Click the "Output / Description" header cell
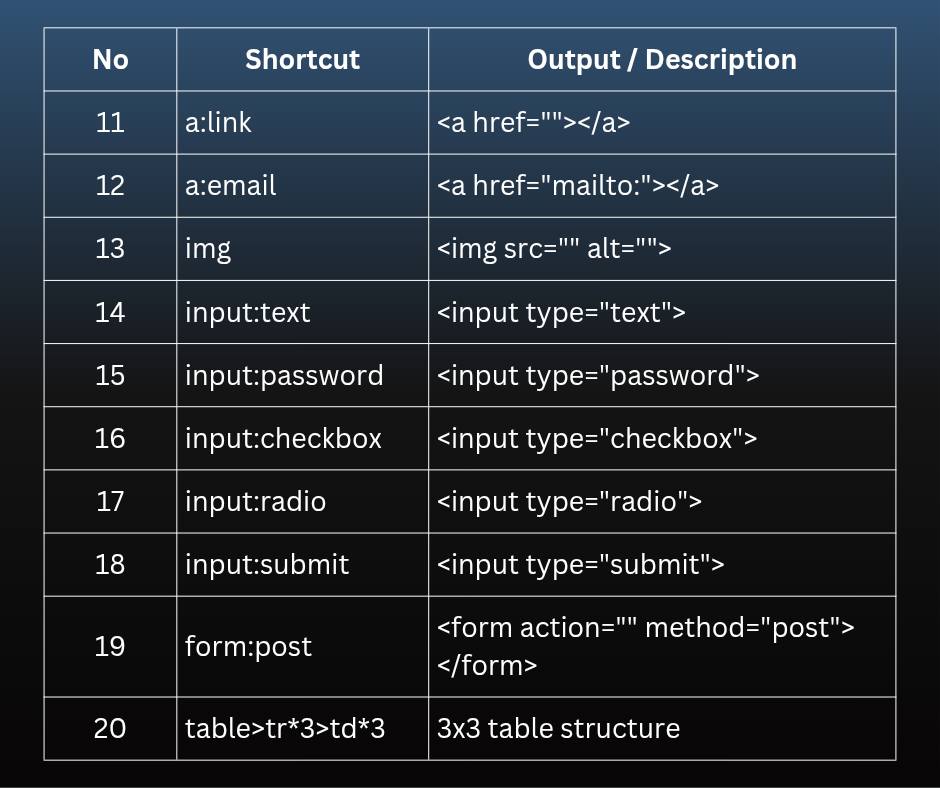Image resolution: width=940 pixels, height=788 pixels. click(x=662, y=59)
